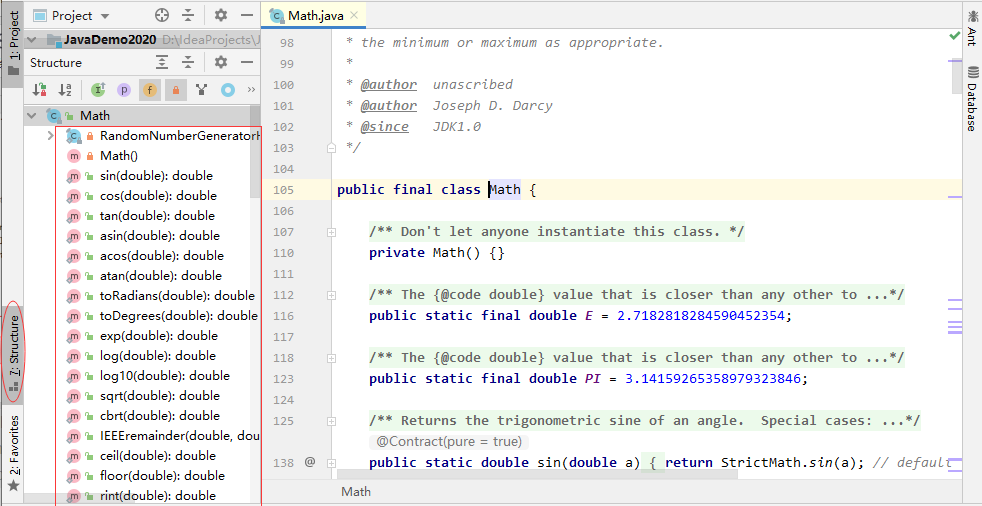
Task: Open the 2: Favorites tool window tab
Action: (x=13, y=452)
